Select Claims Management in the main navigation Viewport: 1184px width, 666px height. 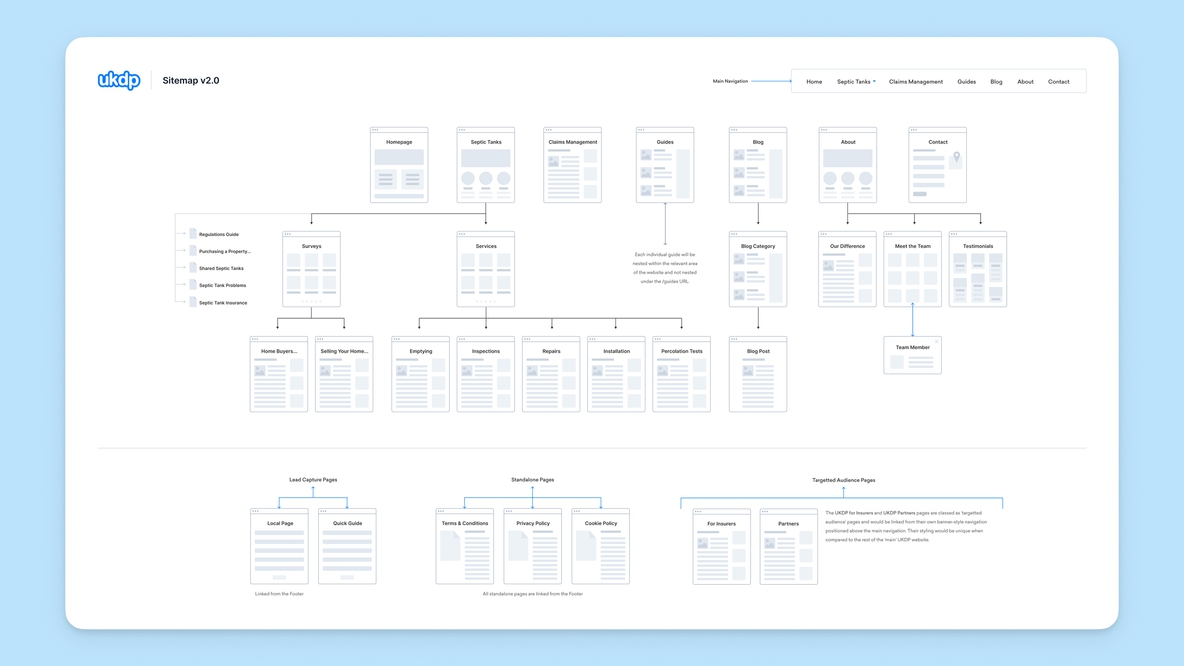point(915,81)
